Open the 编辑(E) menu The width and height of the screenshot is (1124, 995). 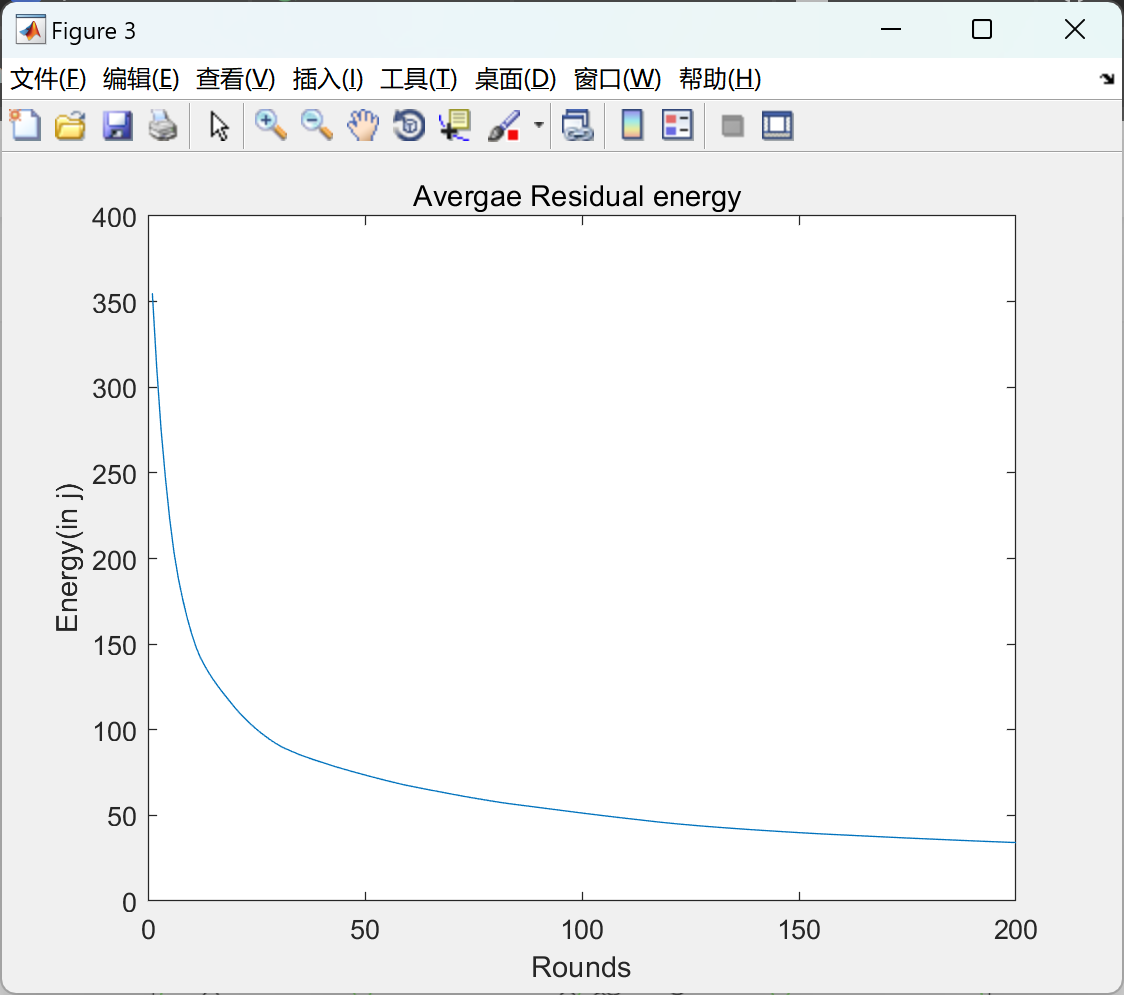(141, 78)
